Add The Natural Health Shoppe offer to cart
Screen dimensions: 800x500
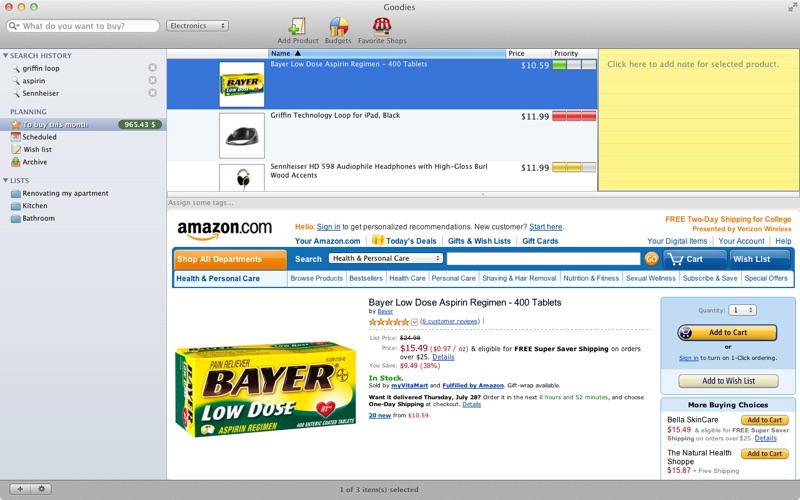[764, 454]
